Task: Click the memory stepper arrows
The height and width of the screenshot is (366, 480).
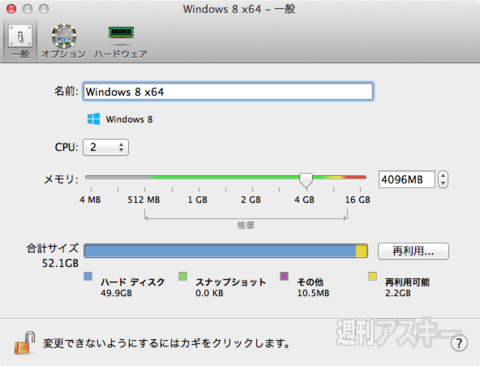Action: click(443, 180)
